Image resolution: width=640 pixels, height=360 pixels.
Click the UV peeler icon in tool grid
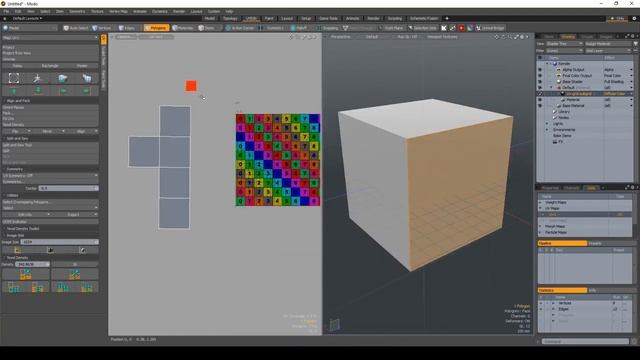pyautogui.click(x=87, y=78)
